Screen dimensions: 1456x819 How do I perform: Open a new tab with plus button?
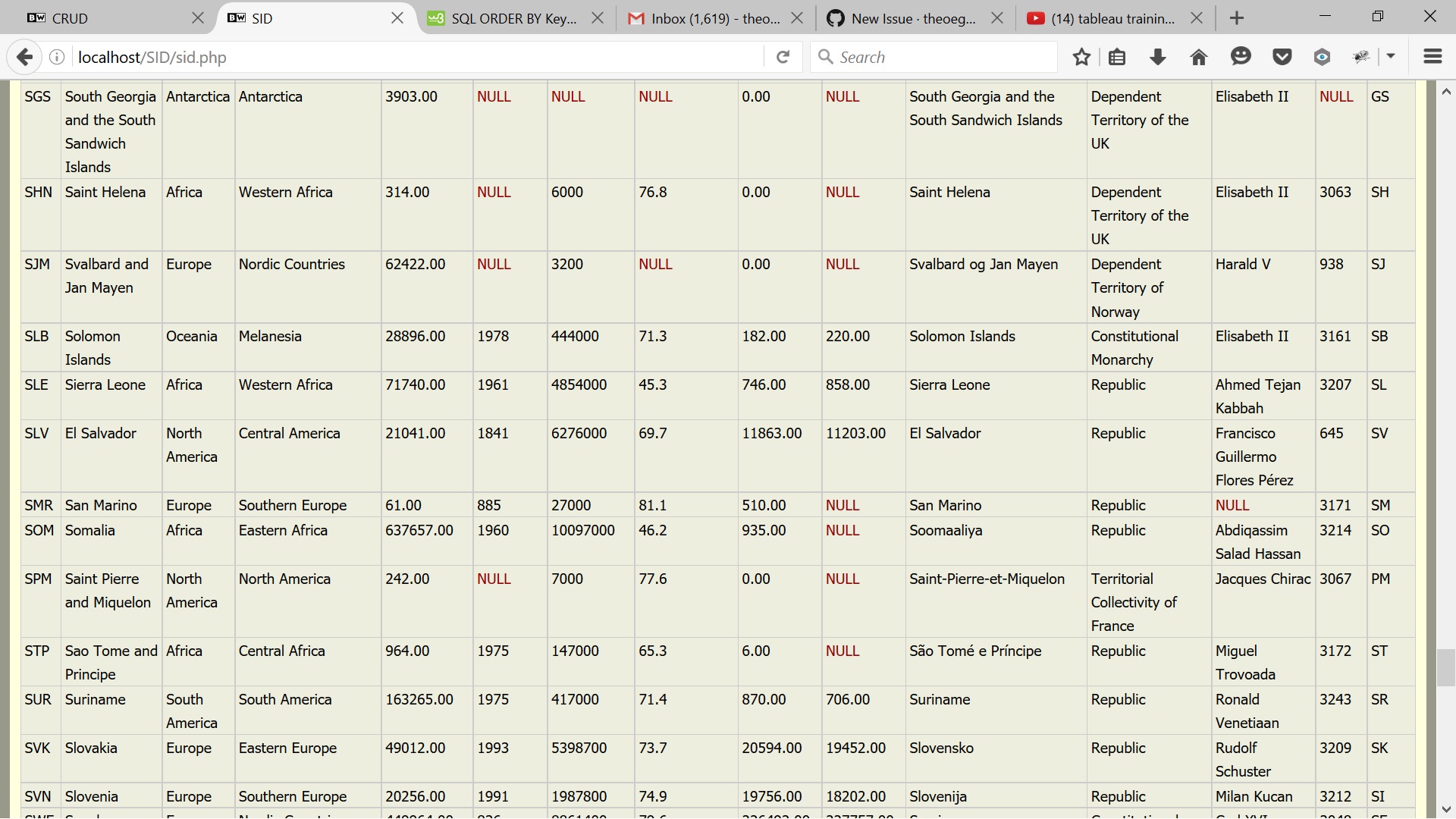coord(1237,18)
